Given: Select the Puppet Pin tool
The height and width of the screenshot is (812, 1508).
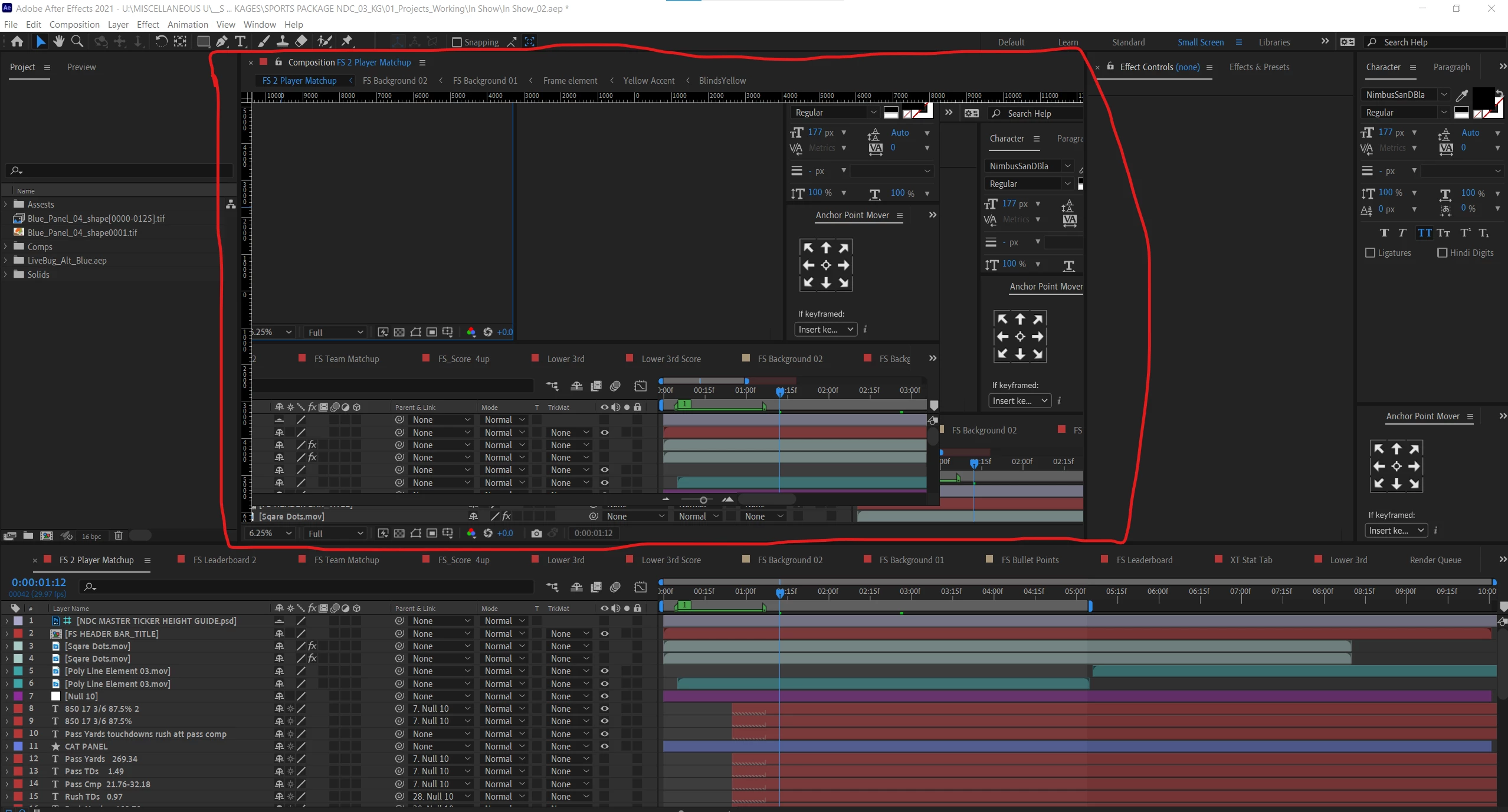Looking at the screenshot, I should 347,41.
